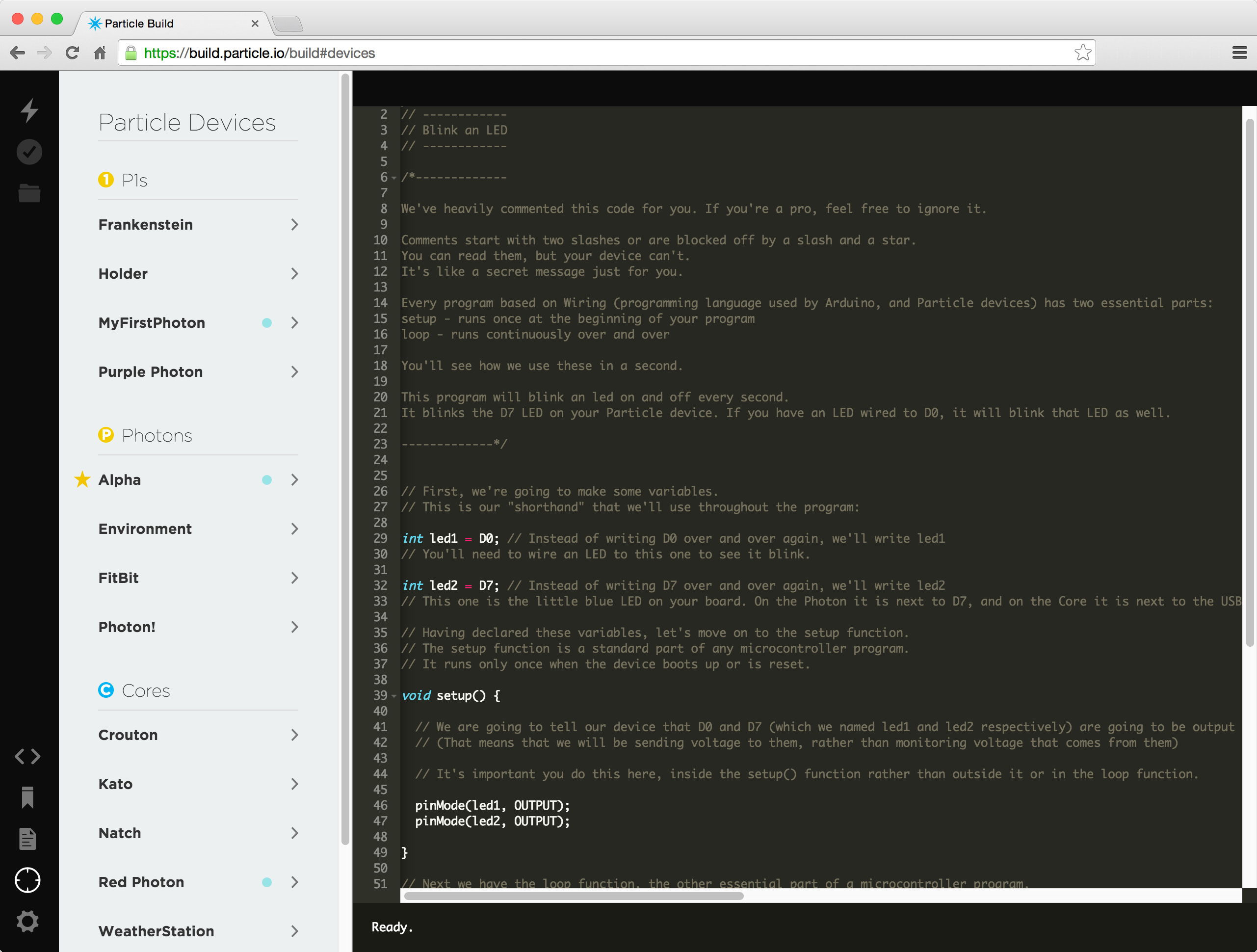The width and height of the screenshot is (1257, 952).
Task: Select the Purple Photon device name
Action: [151, 371]
